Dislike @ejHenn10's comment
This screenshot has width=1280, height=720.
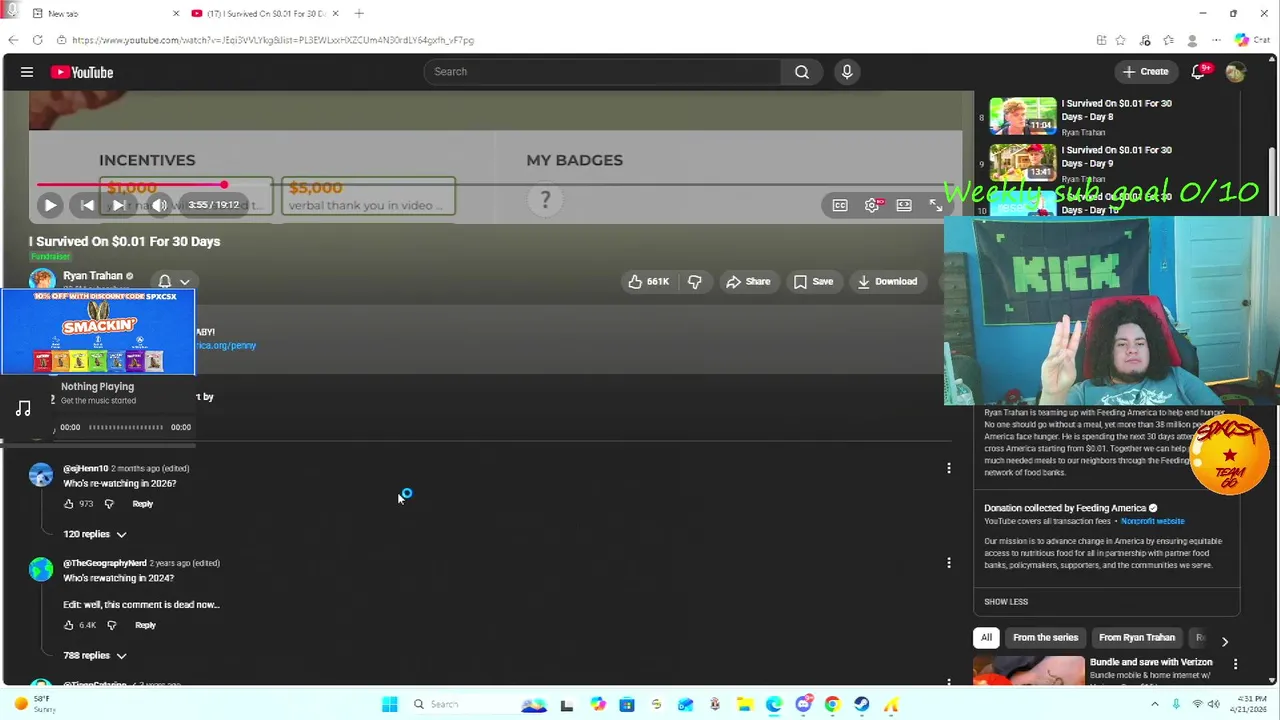coord(109,504)
